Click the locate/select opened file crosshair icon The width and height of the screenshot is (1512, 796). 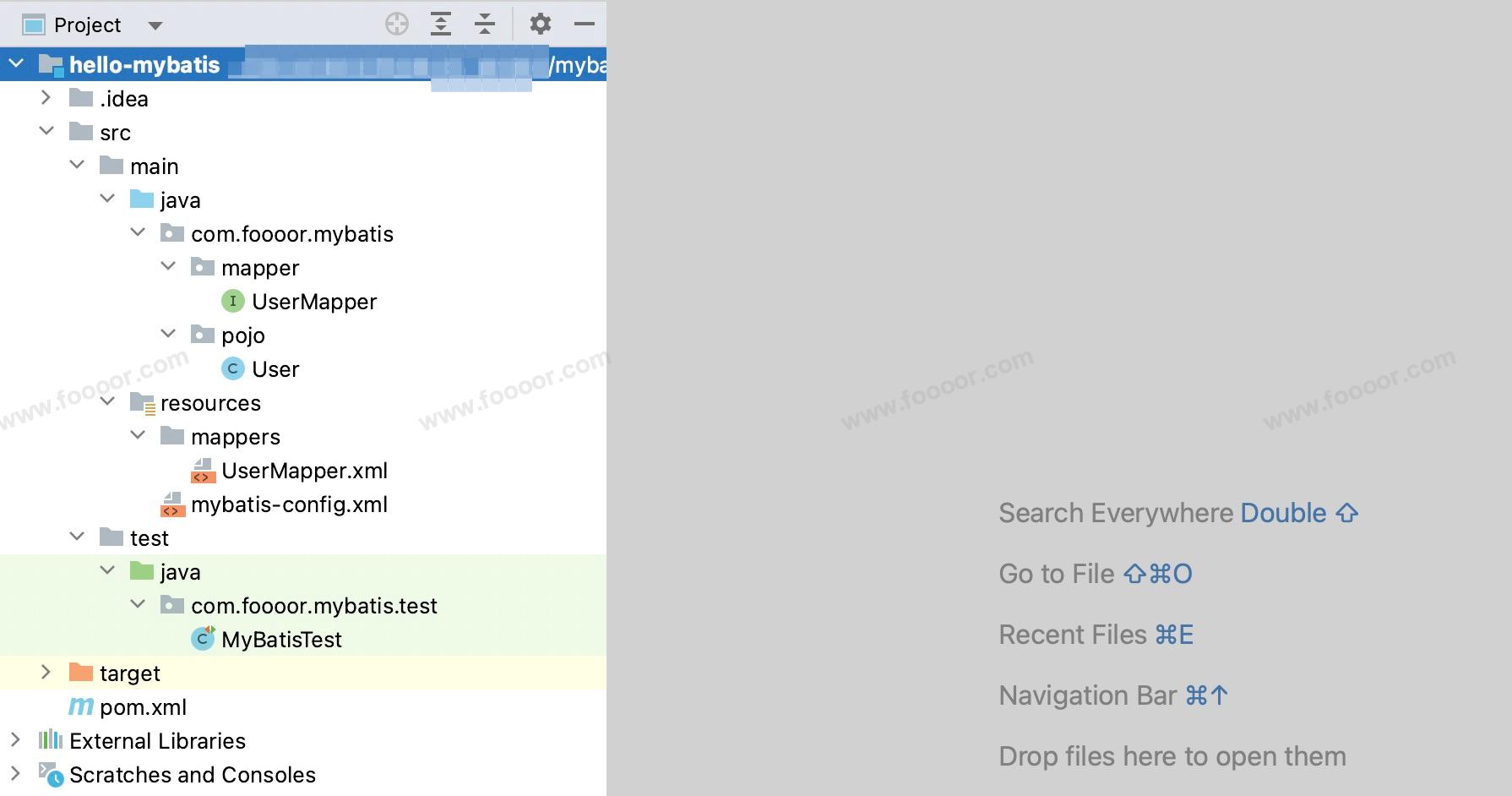(x=396, y=25)
